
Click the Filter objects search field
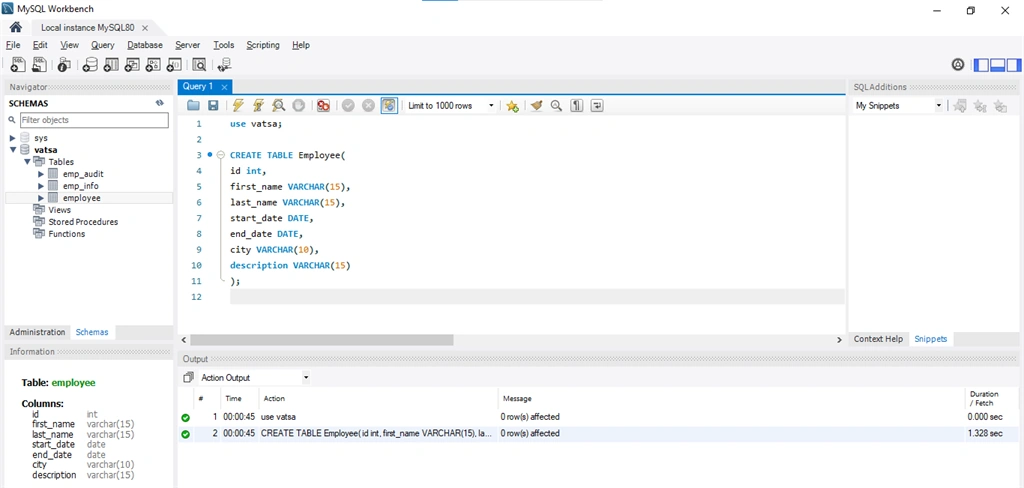[94, 120]
